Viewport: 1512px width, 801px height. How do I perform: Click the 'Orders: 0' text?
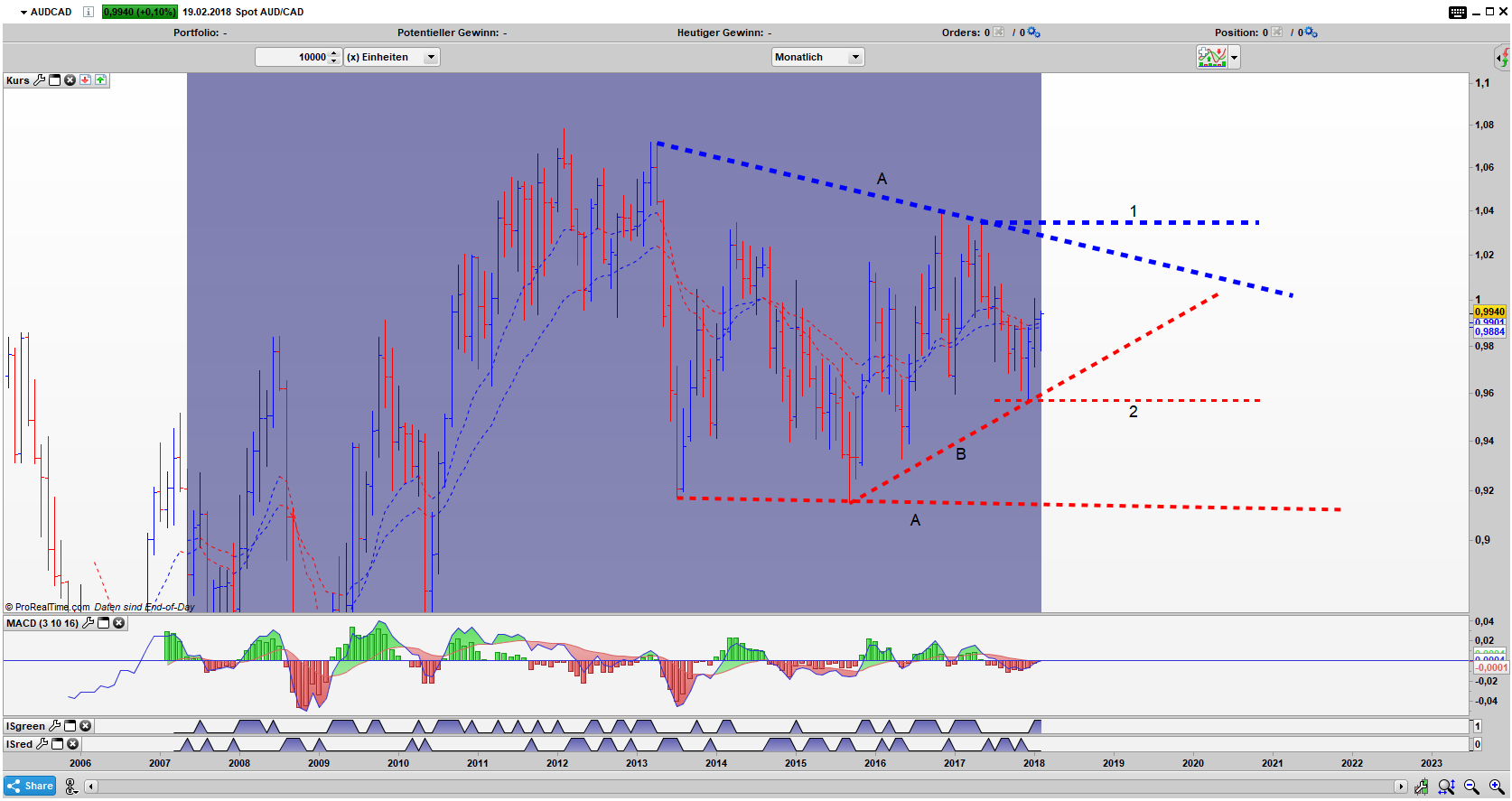[x=966, y=33]
